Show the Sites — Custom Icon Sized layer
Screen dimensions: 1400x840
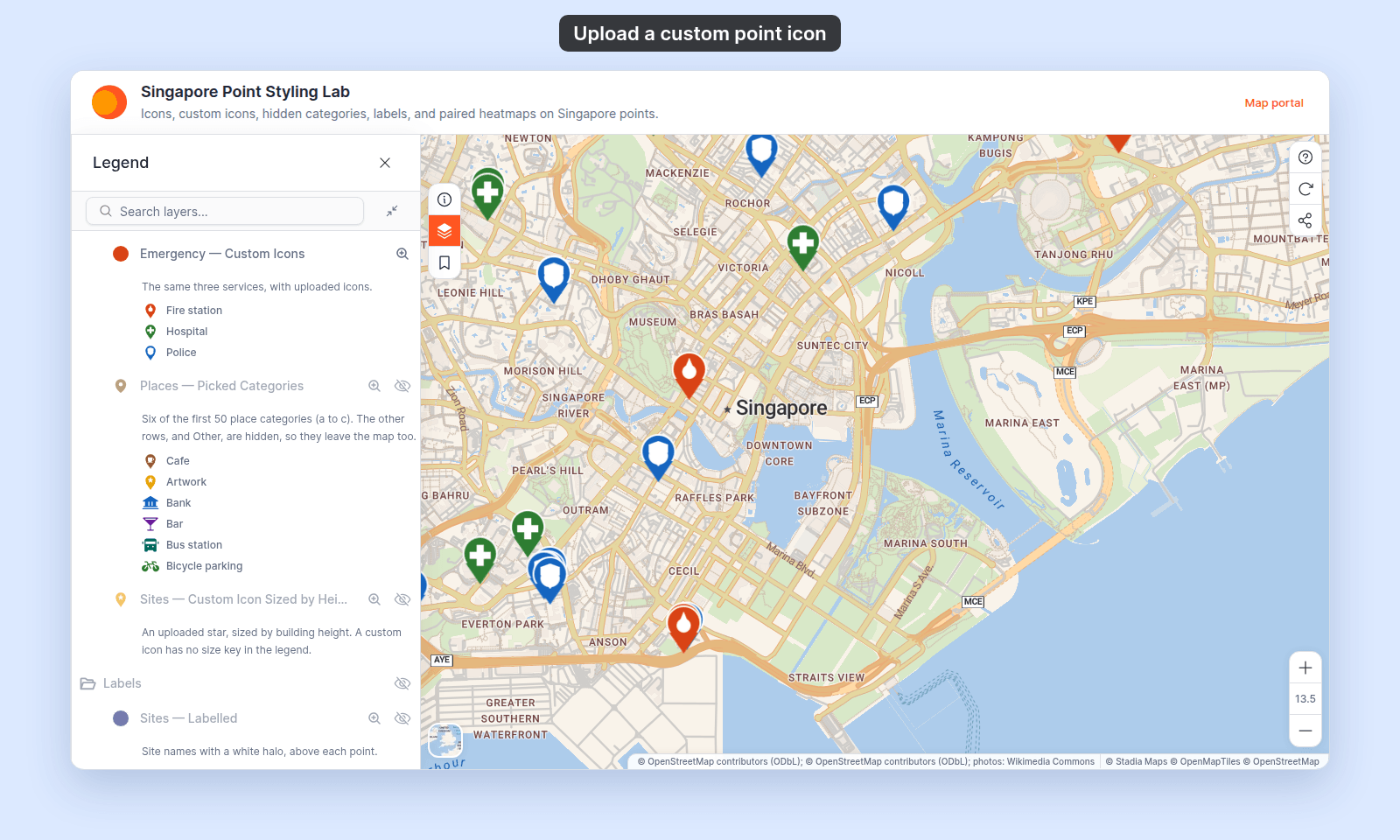click(402, 599)
